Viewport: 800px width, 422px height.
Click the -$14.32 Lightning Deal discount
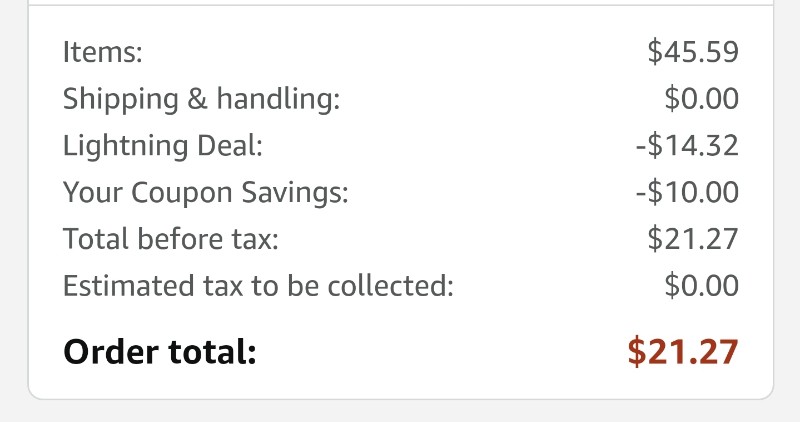click(687, 145)
